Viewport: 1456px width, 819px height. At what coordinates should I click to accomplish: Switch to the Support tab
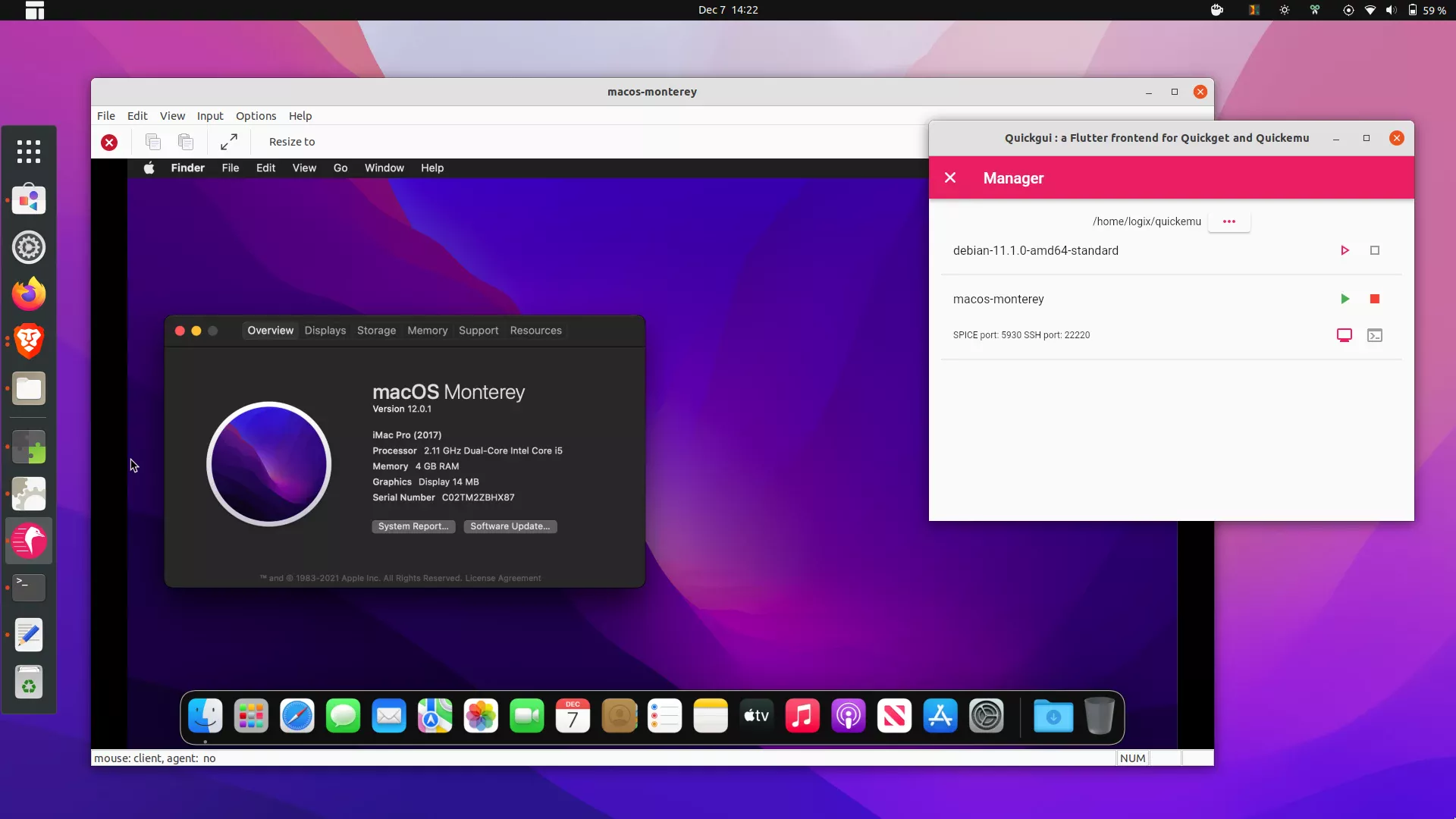[x=479, y=331]
